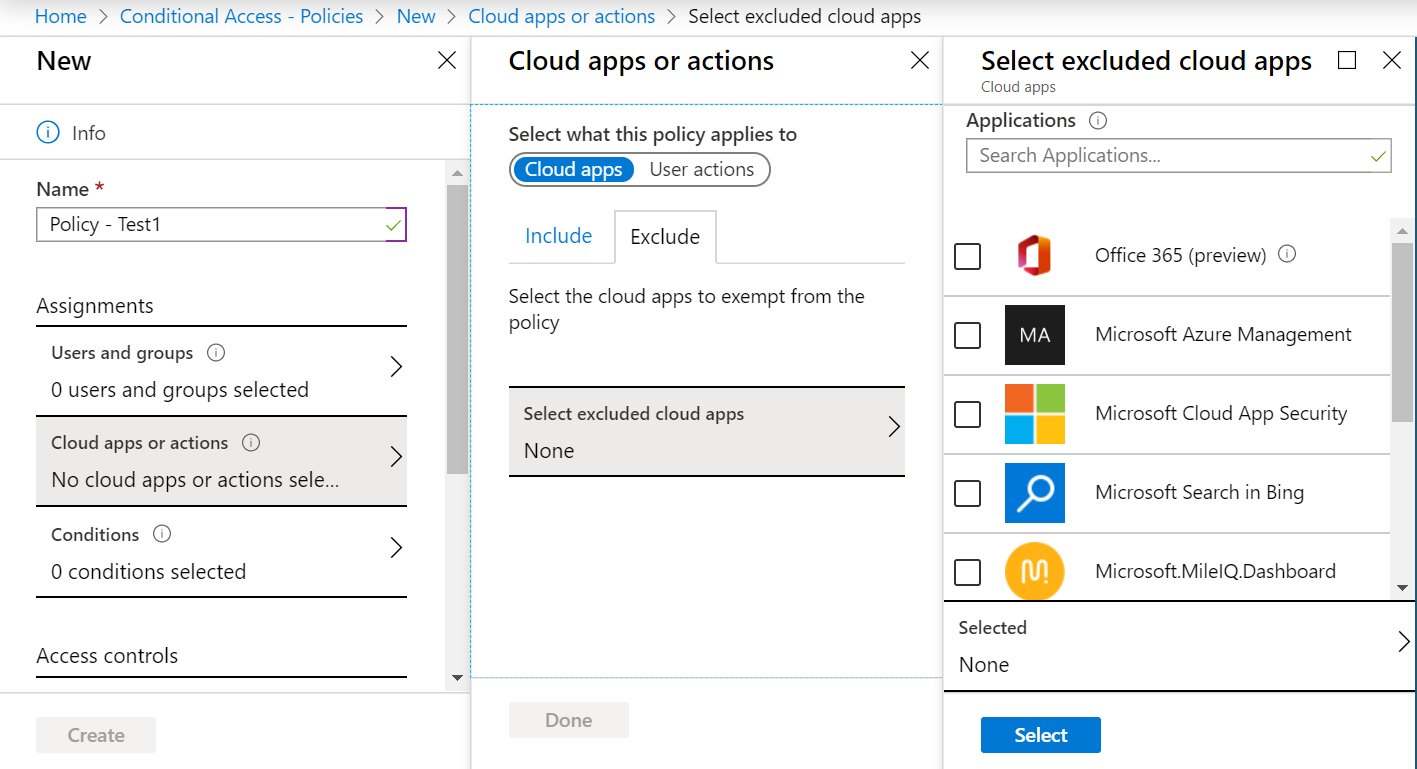Click the Create button
The height and width of the screenshot is (769, 1417).
pyautogui.click(x=96, y=735)
